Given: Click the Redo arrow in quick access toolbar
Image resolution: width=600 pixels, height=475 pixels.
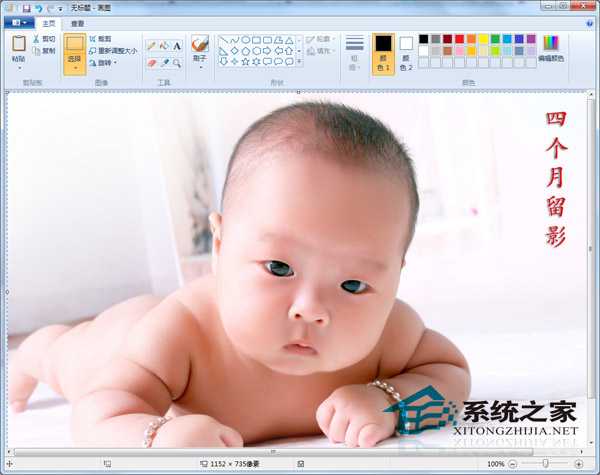Looking at the screenshot, I should point(50,8).
